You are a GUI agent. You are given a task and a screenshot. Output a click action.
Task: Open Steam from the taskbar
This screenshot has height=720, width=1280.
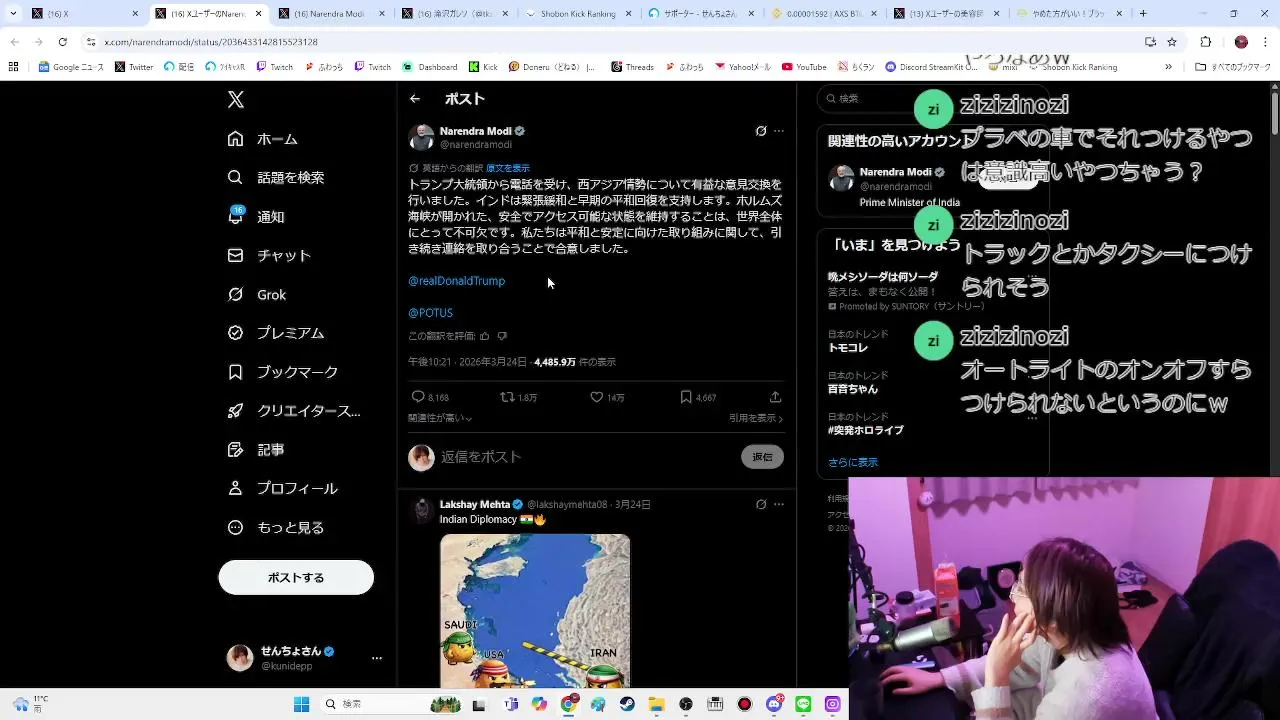point(627,704)
